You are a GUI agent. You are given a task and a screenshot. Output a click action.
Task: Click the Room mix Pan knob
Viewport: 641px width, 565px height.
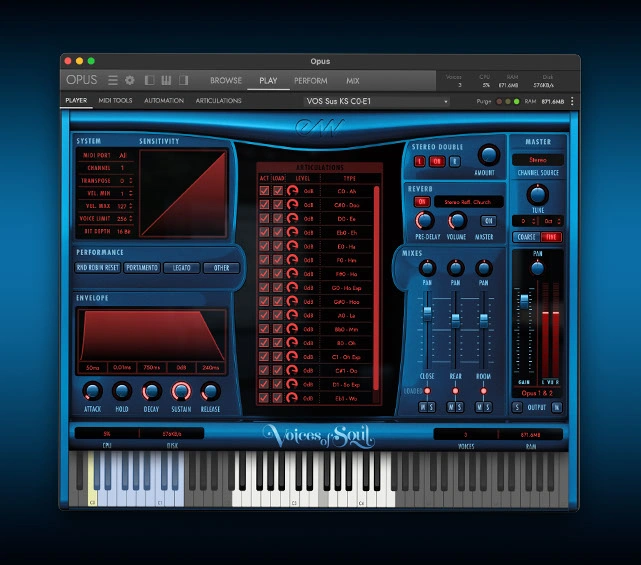484,268
